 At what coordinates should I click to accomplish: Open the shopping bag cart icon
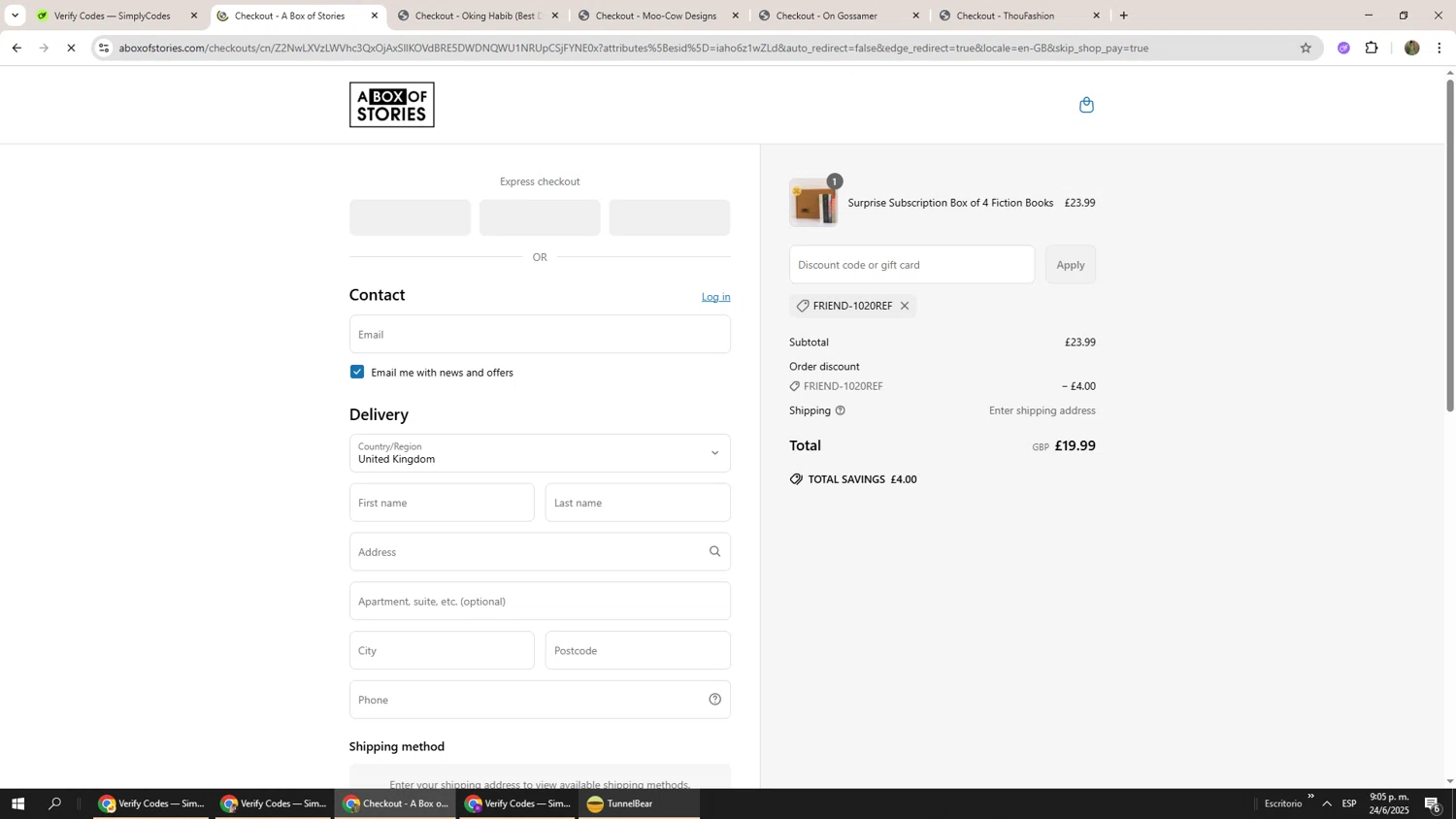(x=1086, y=105)
